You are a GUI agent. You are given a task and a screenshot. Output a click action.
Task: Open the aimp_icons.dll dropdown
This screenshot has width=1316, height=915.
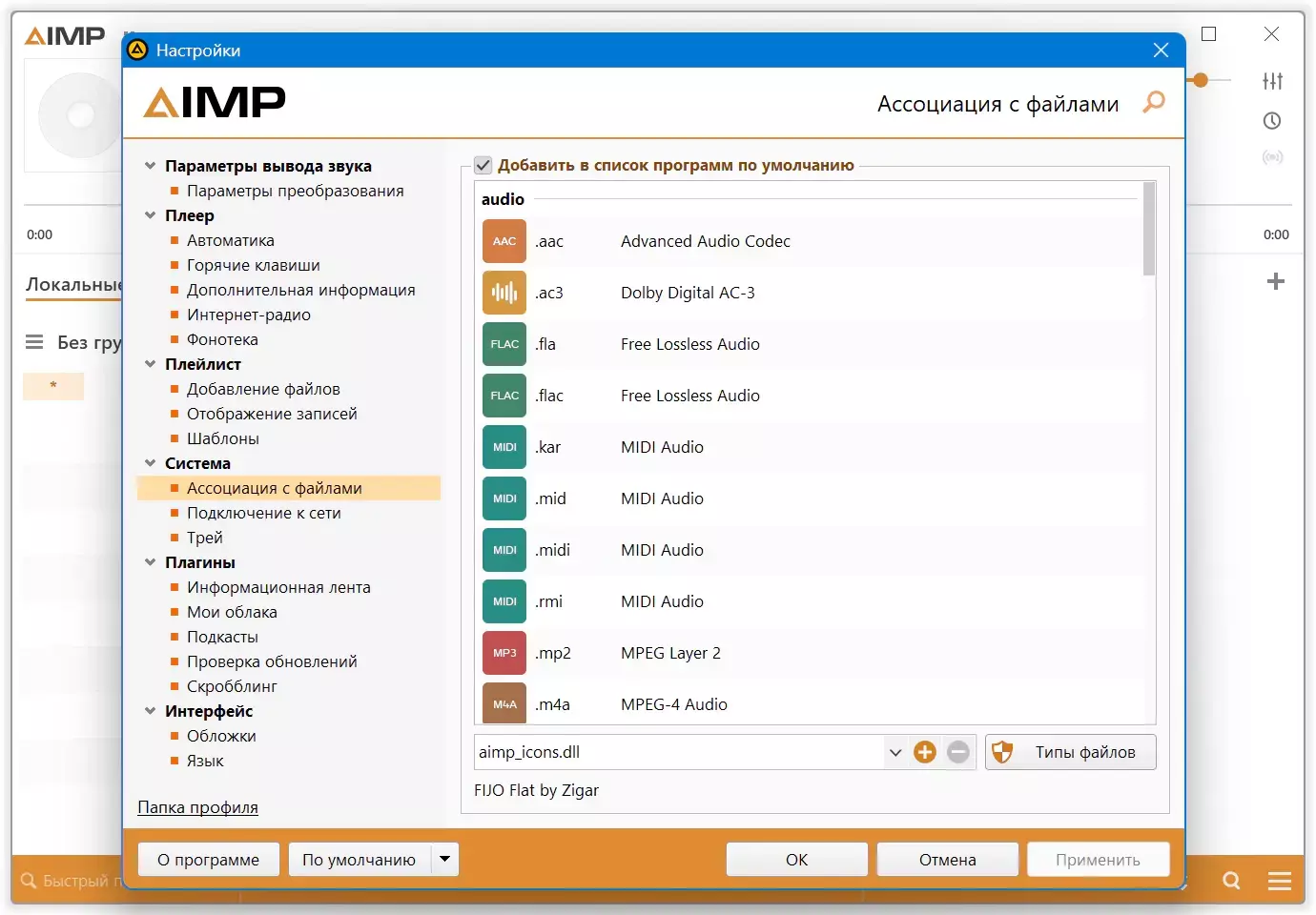894,752
